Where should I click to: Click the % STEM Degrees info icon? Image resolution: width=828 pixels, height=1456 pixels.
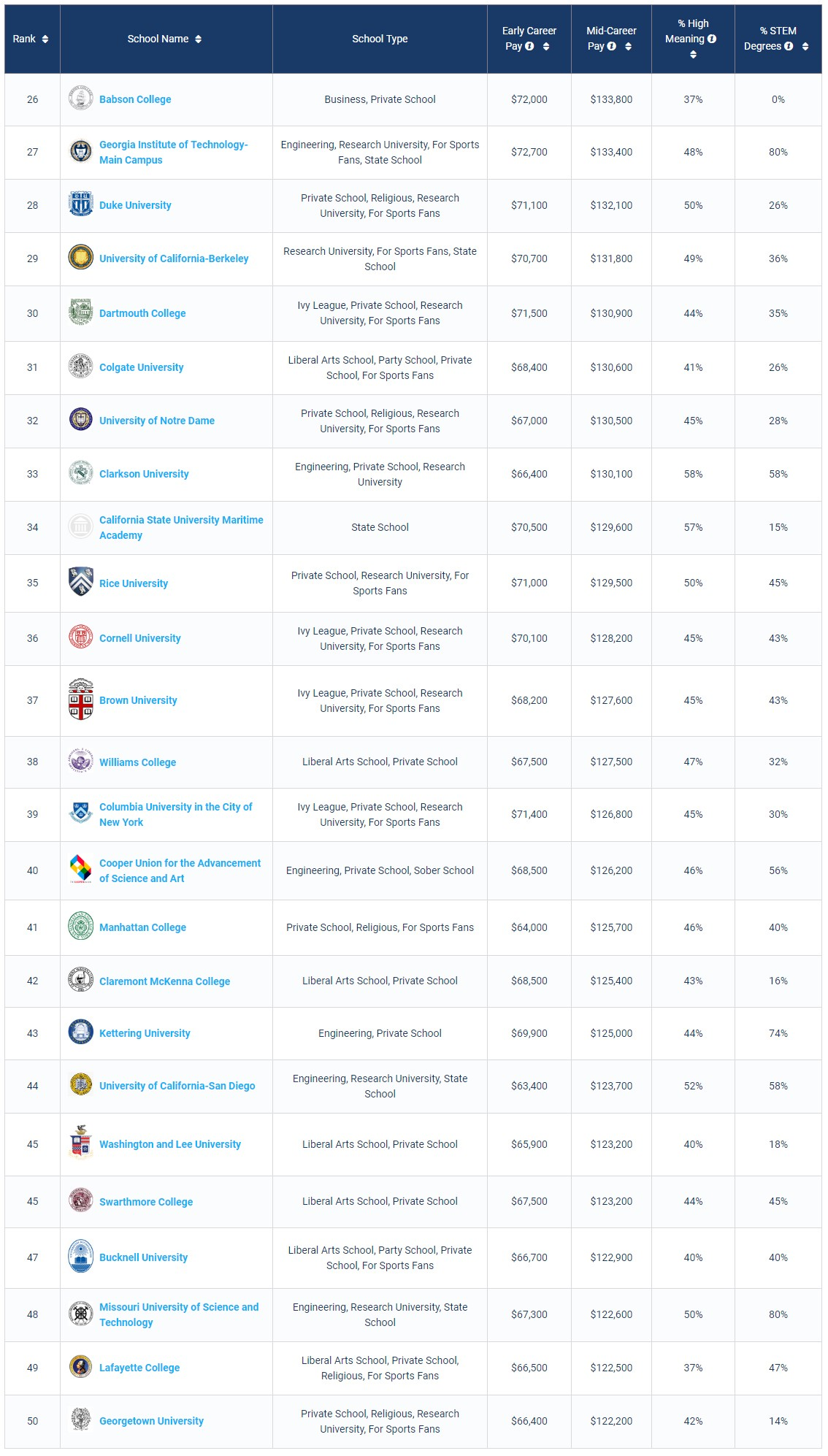point(789,46)
